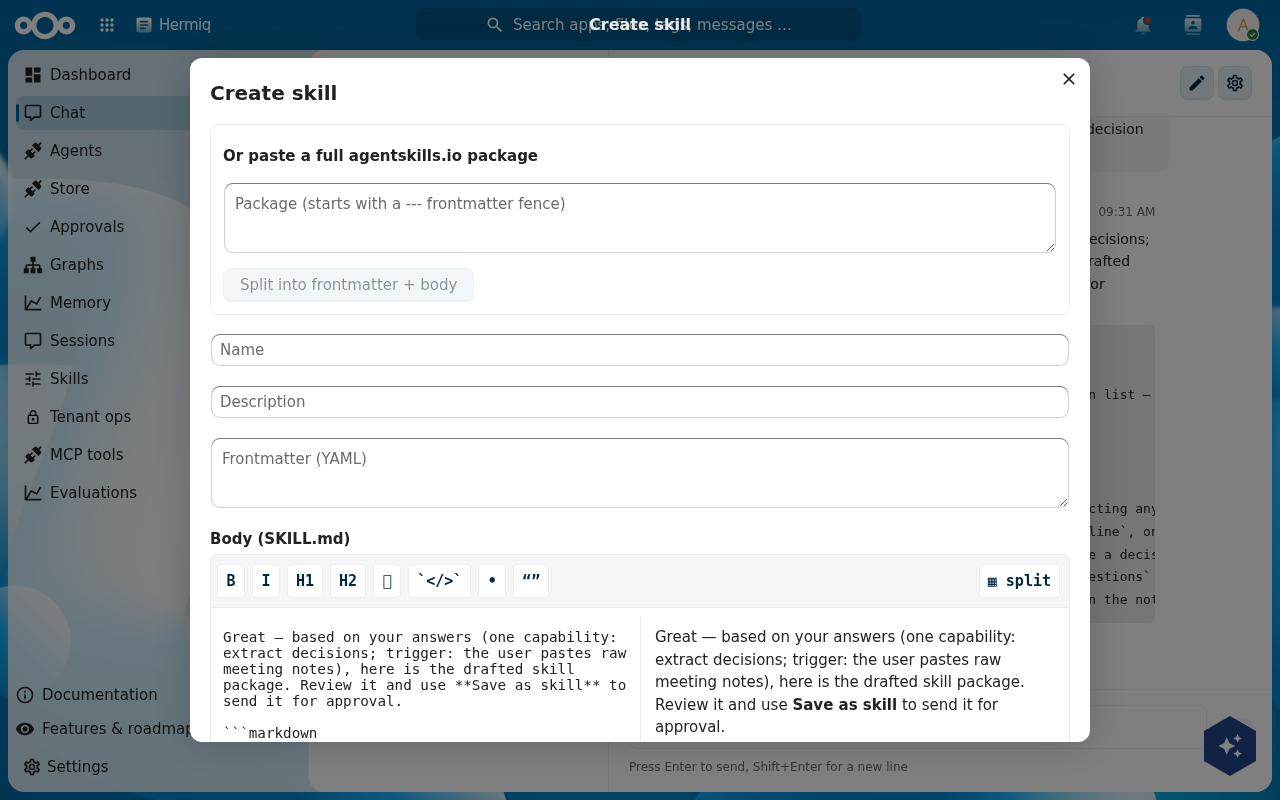Close the Create skill dialog
This screenshot has height=800, width=1280.
1069,79
